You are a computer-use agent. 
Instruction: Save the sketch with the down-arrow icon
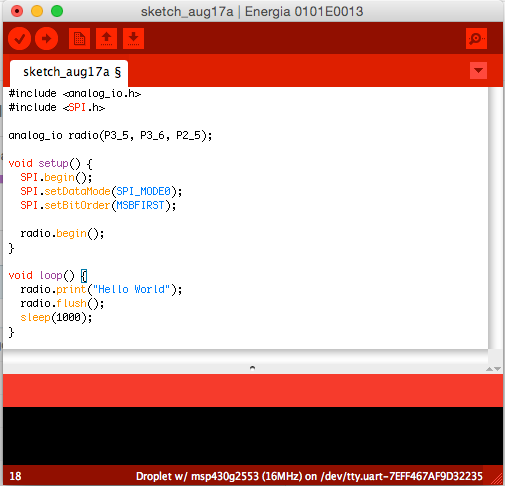pos(133,39)
